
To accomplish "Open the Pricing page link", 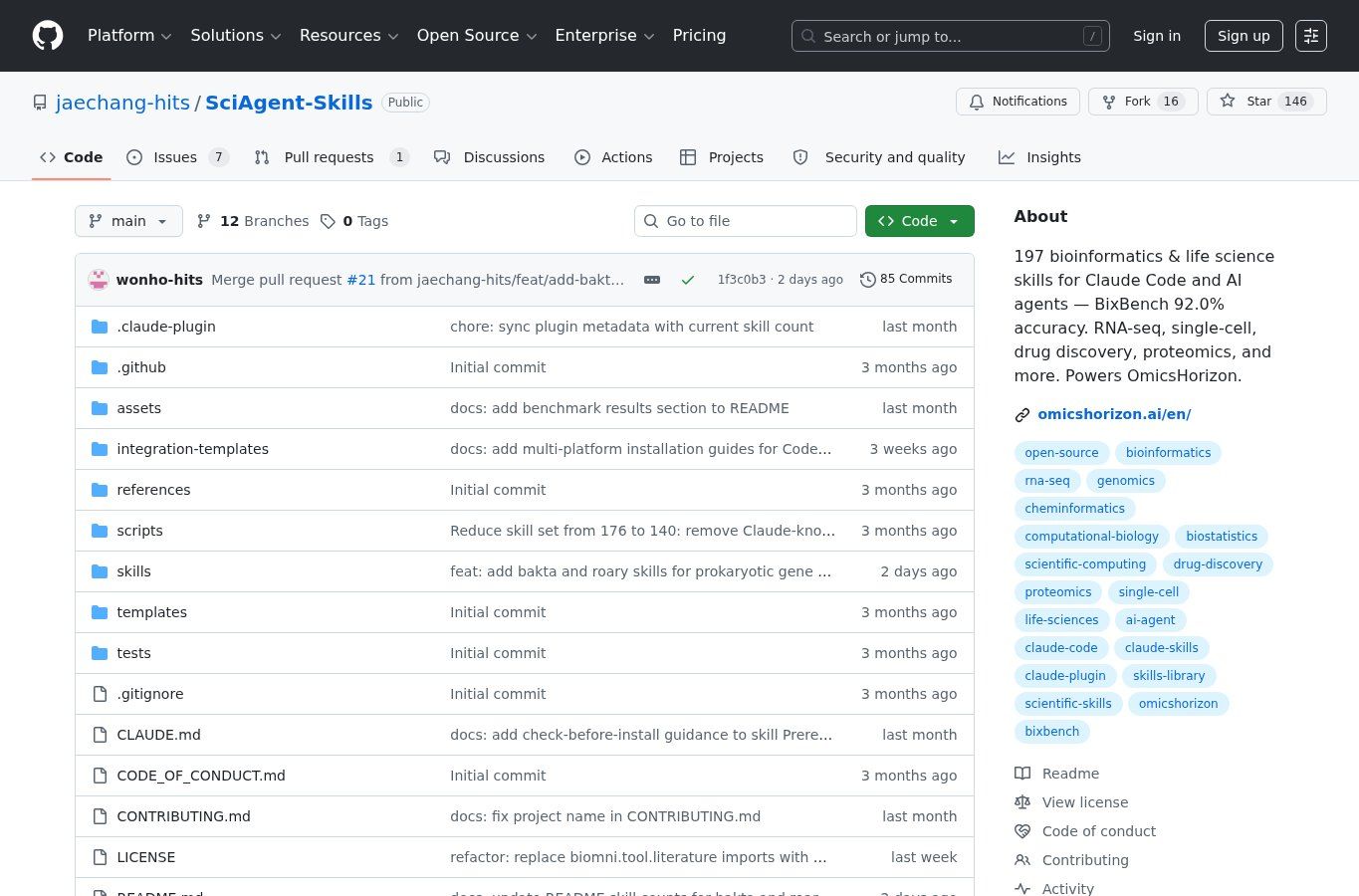I will (699, 36).
